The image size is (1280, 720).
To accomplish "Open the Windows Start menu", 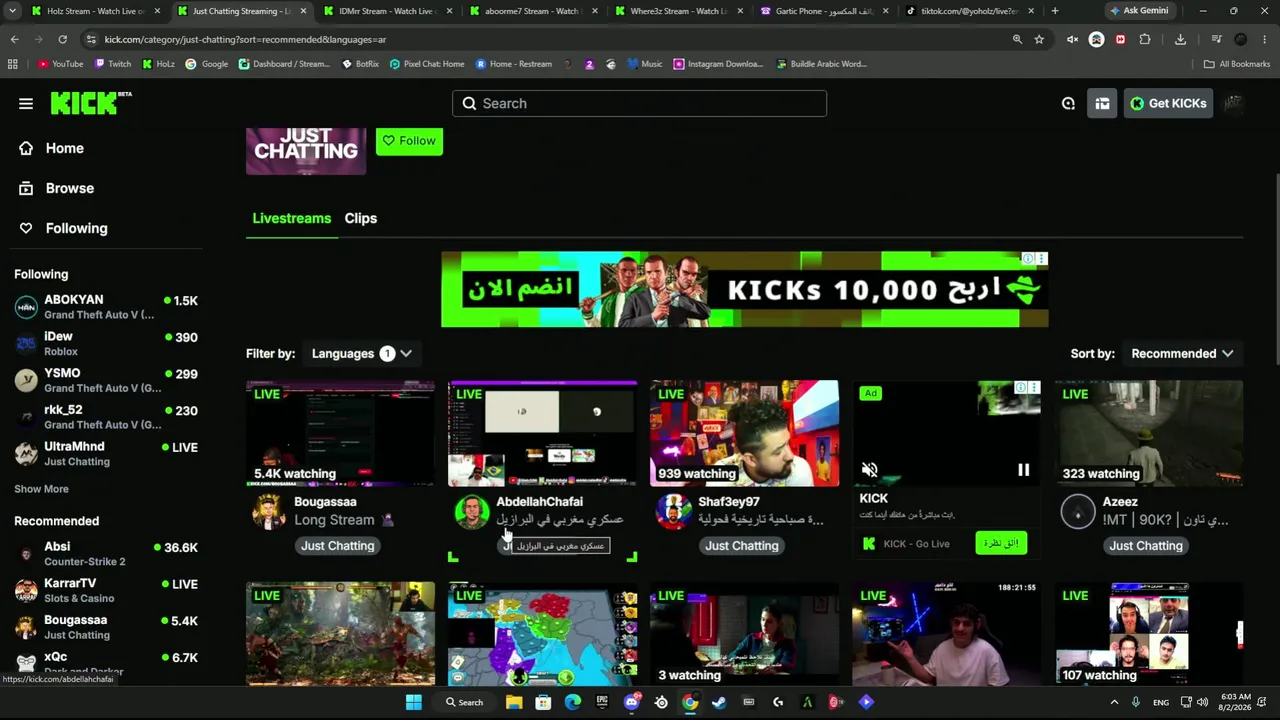I will (x=413, y=702).
